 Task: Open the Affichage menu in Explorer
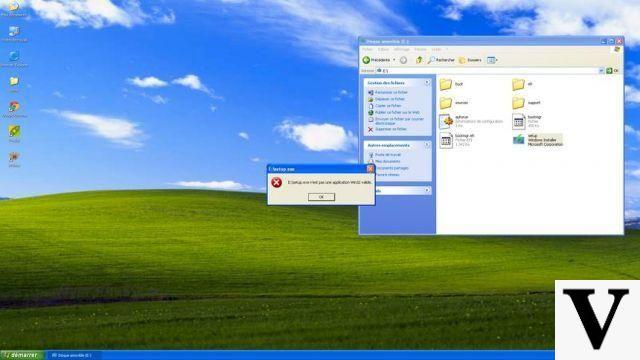click(x=402, y=49)
